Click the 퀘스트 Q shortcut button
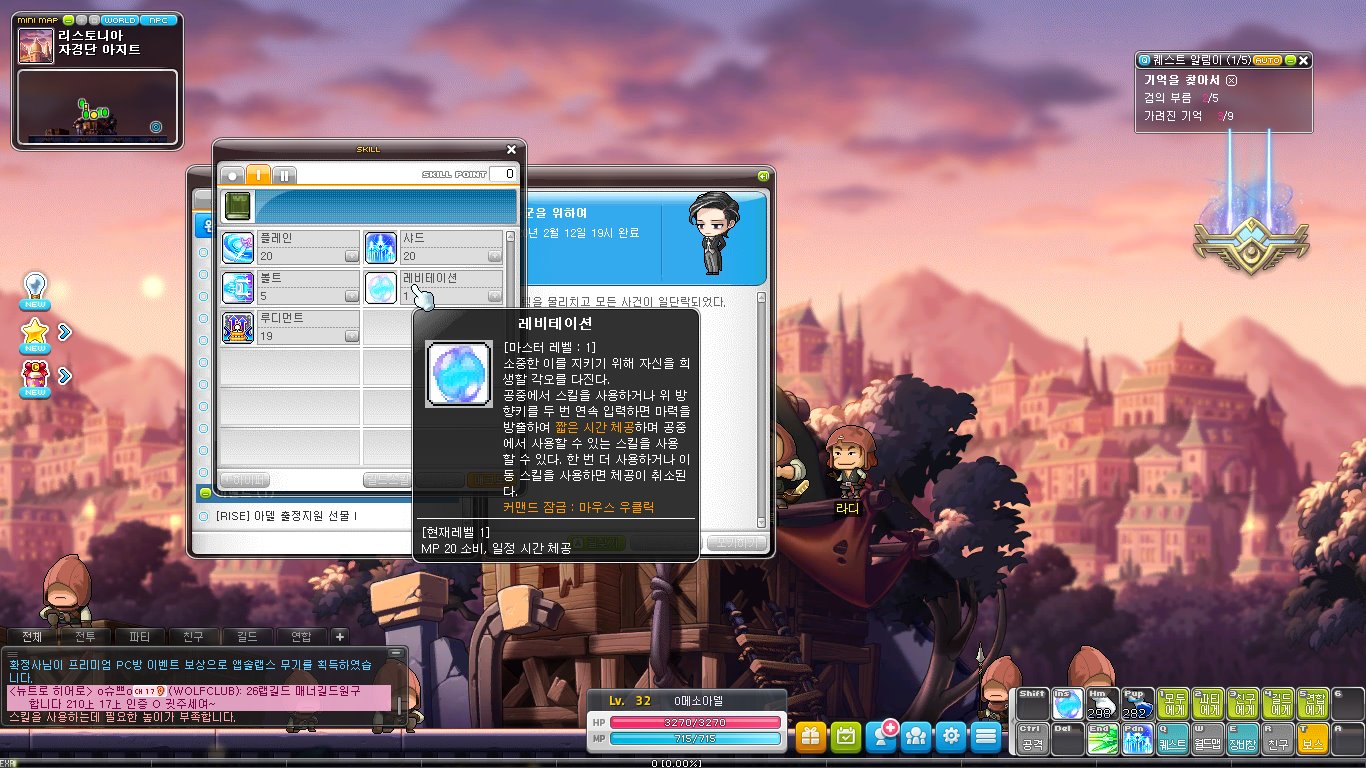1366x768 pixels. click(x=1173, y=738)
